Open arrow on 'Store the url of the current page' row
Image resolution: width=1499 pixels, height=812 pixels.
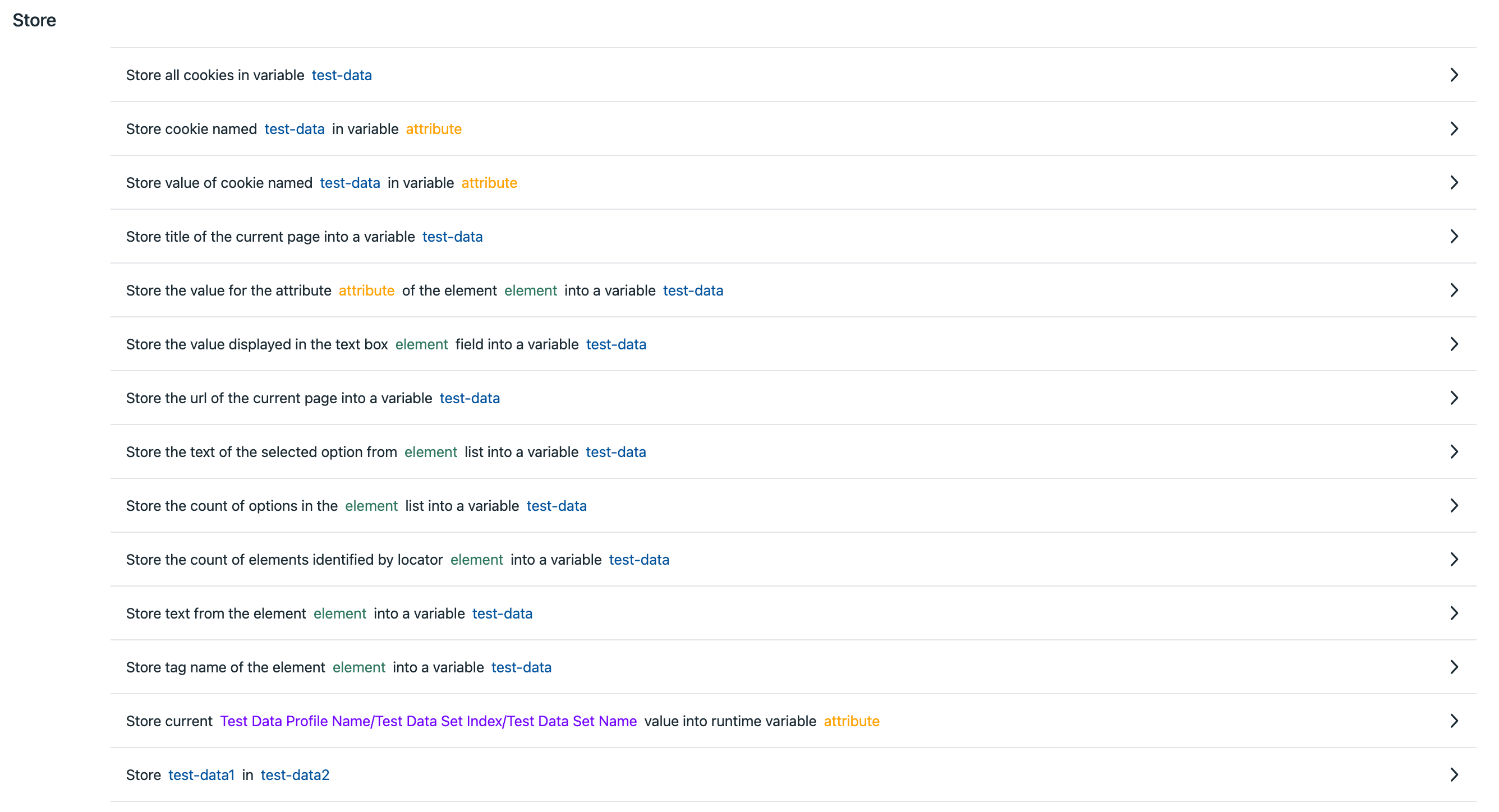point(1453,398)
